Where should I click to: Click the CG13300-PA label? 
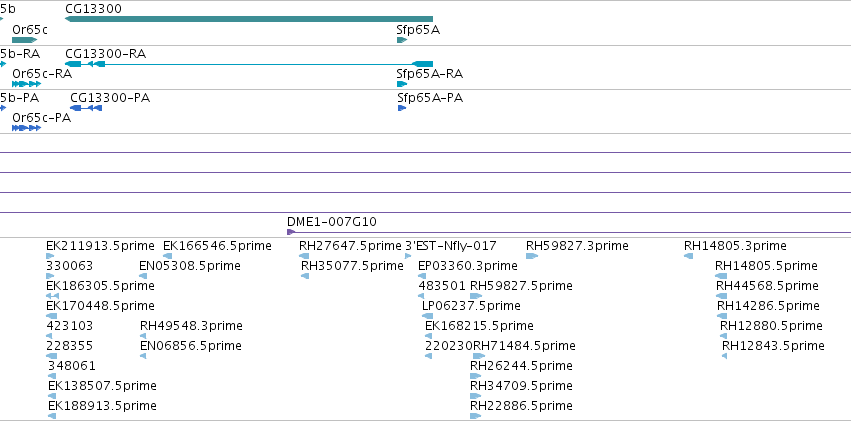click(x=110, y=98)
